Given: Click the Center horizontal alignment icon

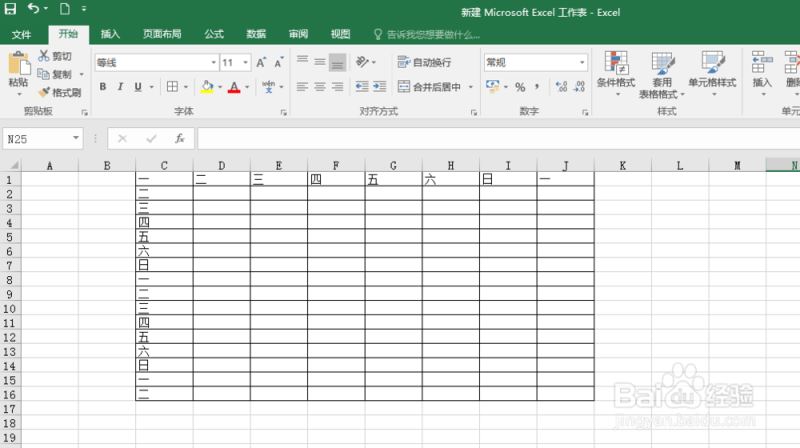Looking at the screenshot, I should pyautogui.click(x=320, y=87).
